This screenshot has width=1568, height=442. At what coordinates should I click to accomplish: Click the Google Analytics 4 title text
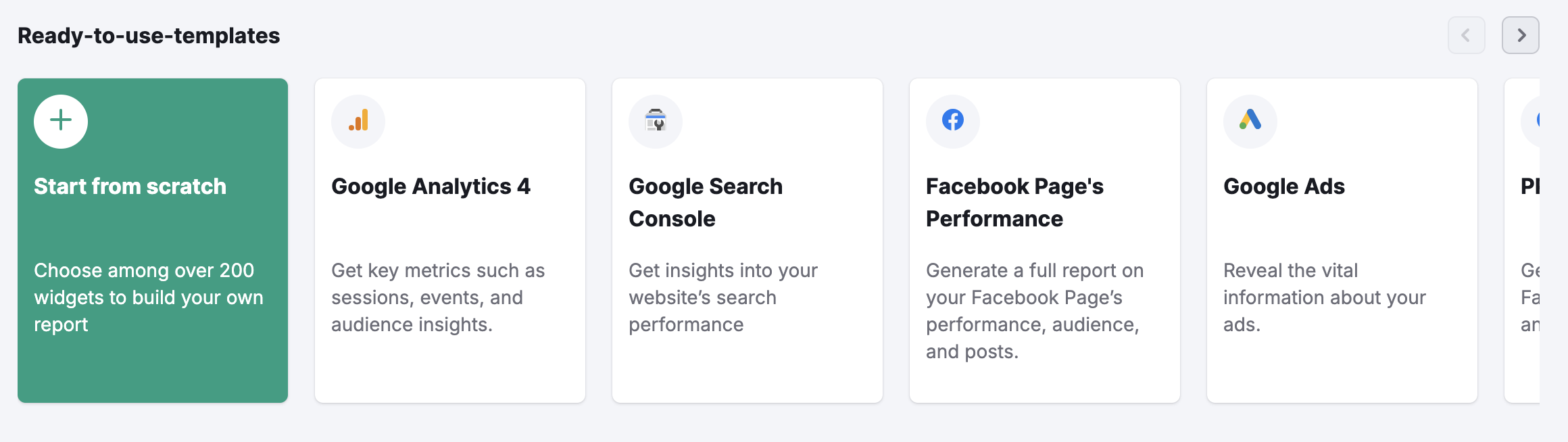pyautogui.click(x=431, y=187)
